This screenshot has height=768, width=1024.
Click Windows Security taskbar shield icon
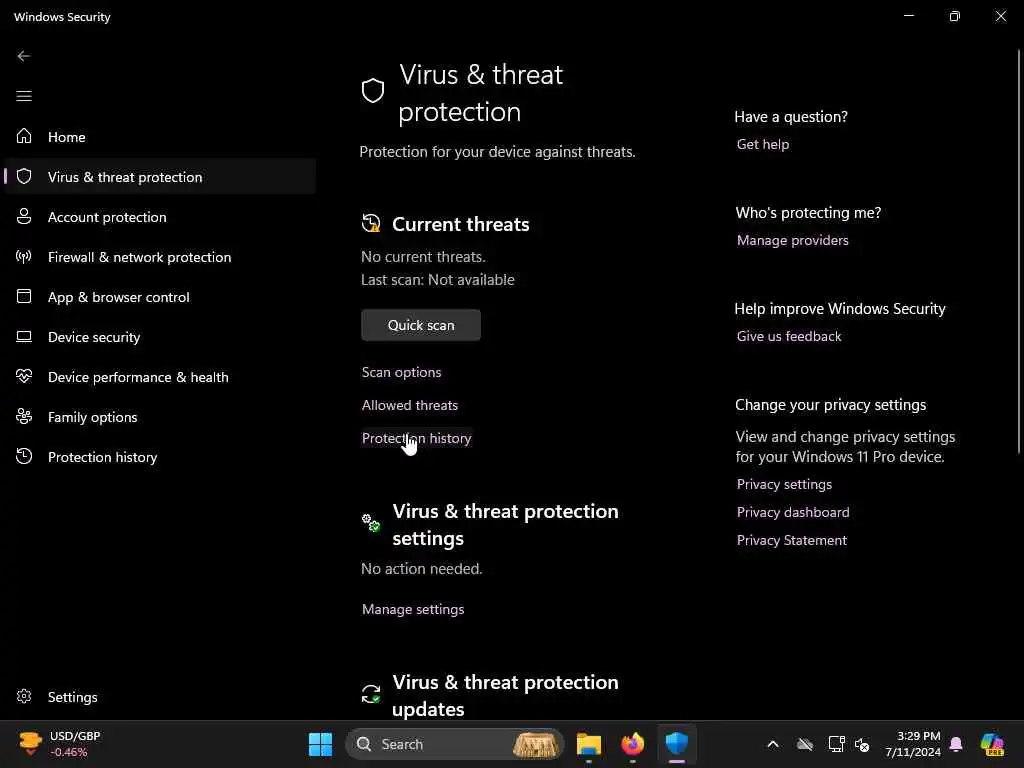click(x=677, y=743)
